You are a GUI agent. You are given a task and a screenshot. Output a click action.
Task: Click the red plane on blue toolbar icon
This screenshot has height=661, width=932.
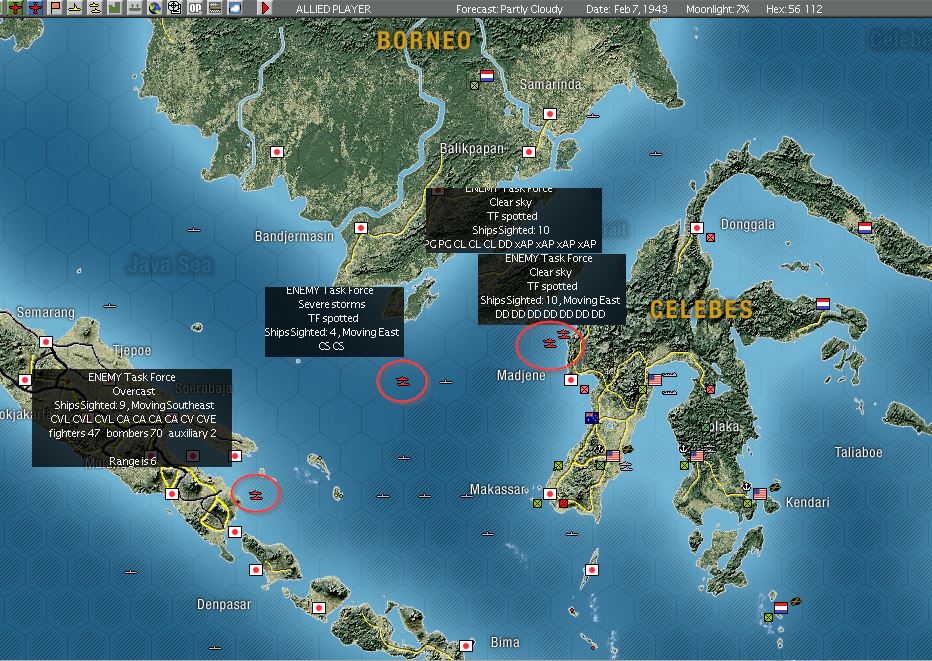(x=36, y=8)
